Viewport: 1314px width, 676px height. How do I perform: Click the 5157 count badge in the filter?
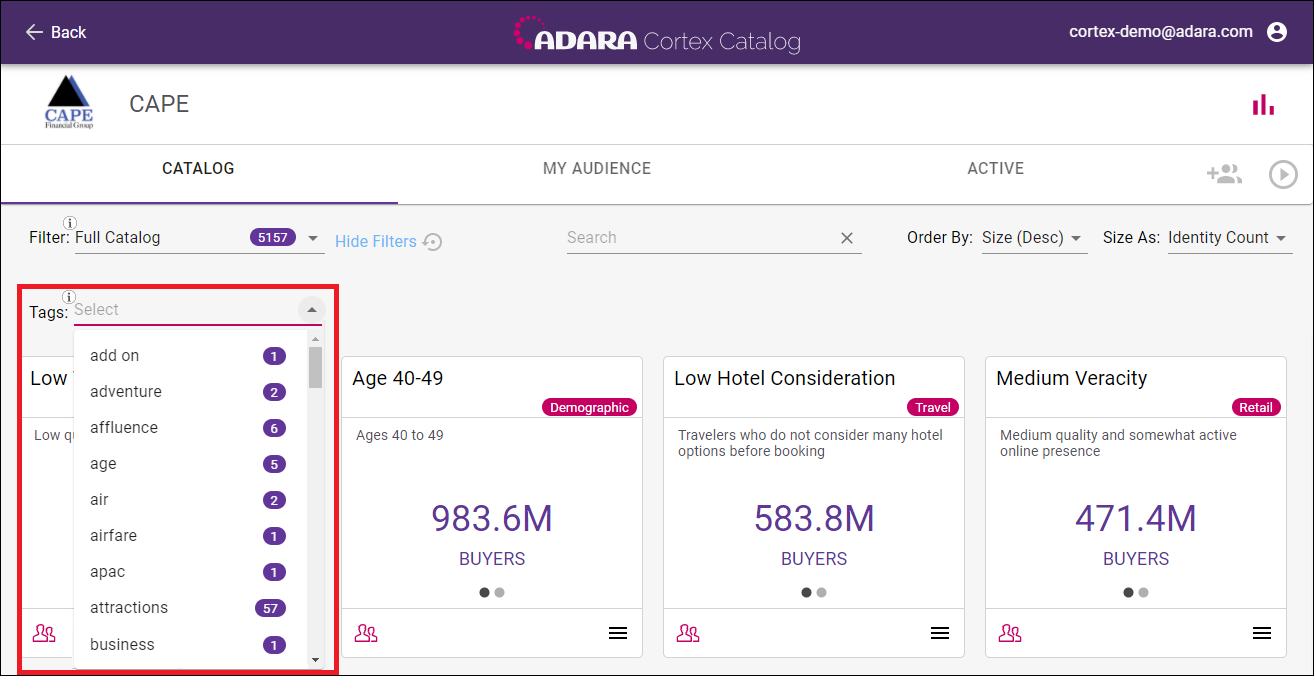pyautogui.click(x=272, y=238)
